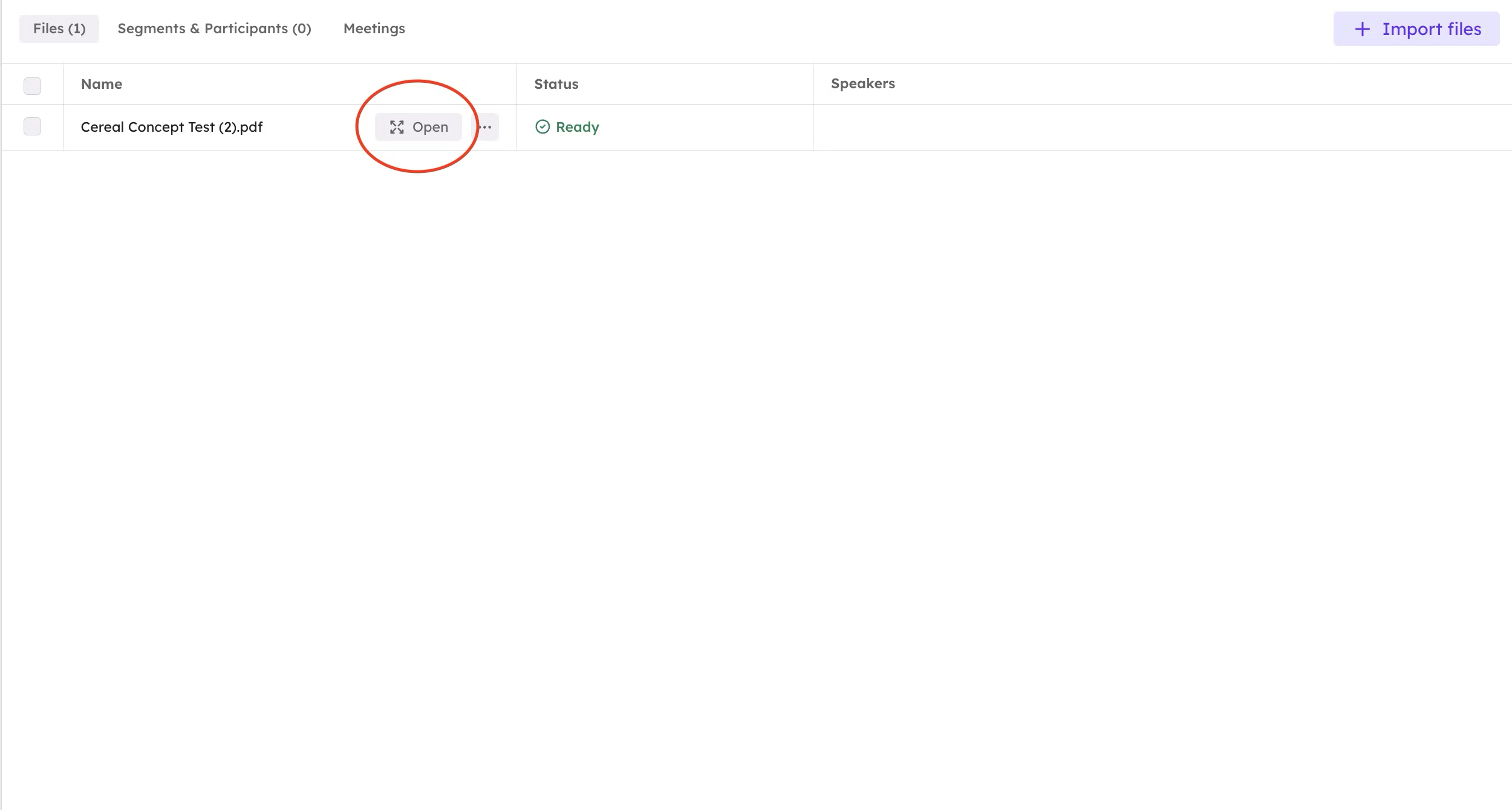Click the expand-arrows icon on Open button
This screenshot has width=1512, height=810.
click(397, 127)
